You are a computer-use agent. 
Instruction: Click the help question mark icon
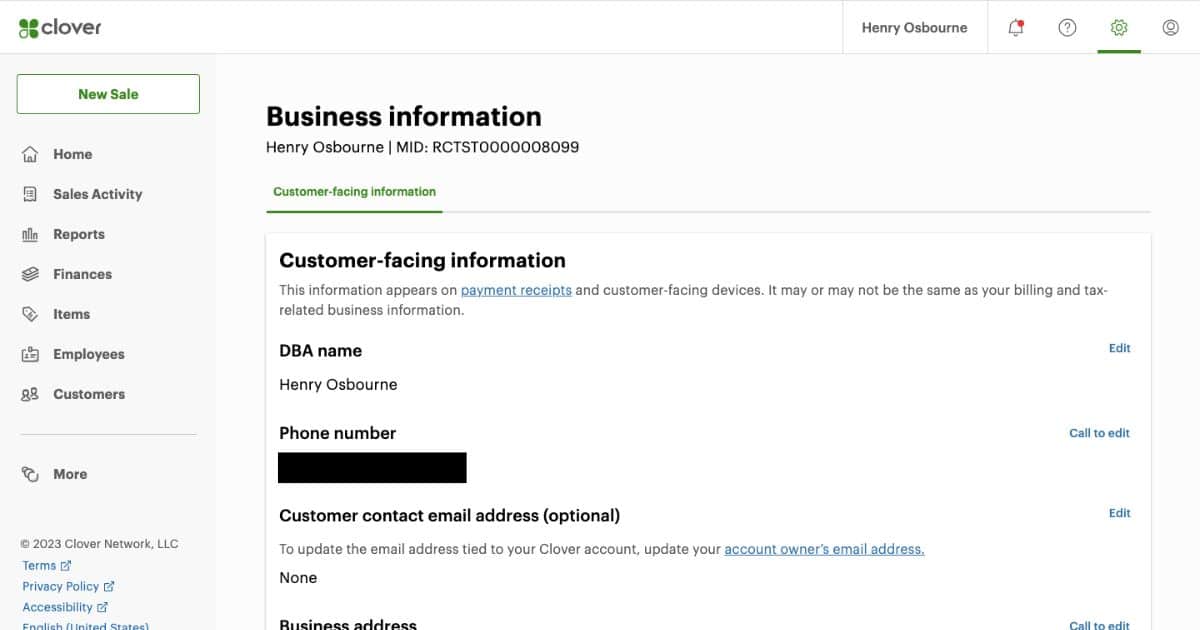click(x=1067, y=28)
